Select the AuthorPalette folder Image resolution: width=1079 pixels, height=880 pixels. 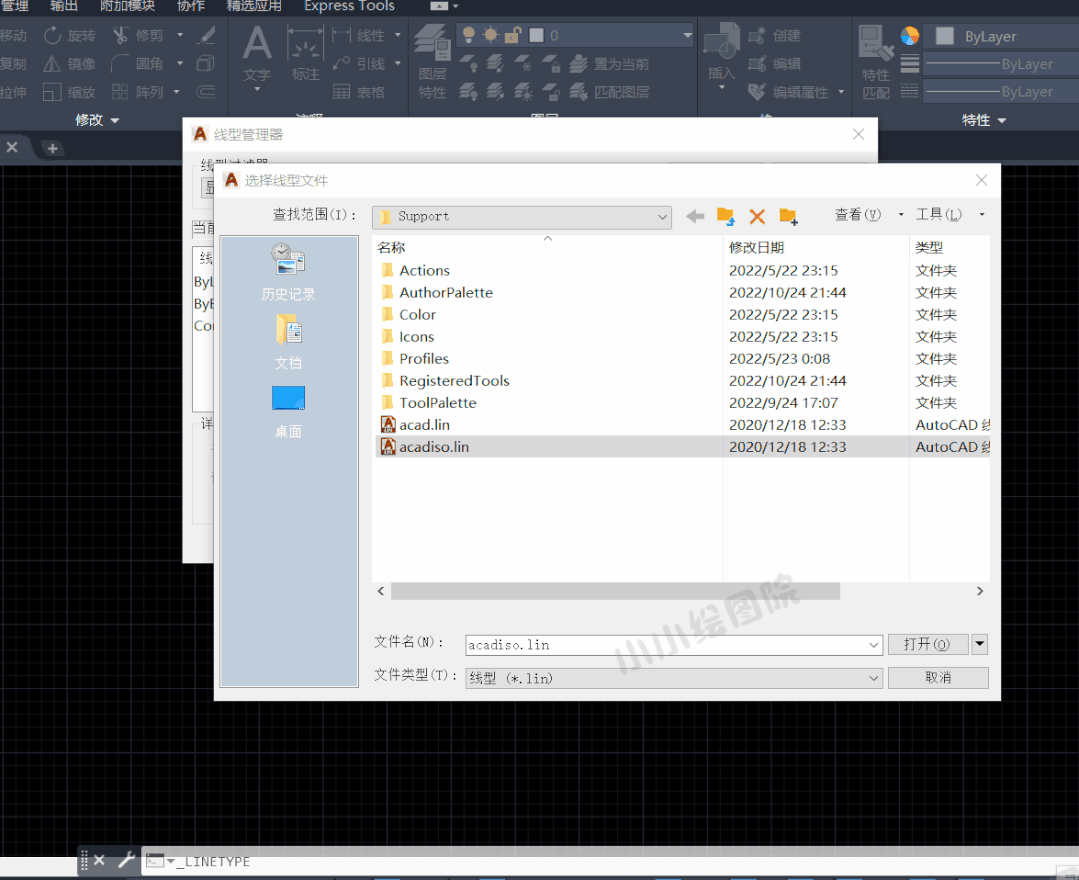click(446, 292)
